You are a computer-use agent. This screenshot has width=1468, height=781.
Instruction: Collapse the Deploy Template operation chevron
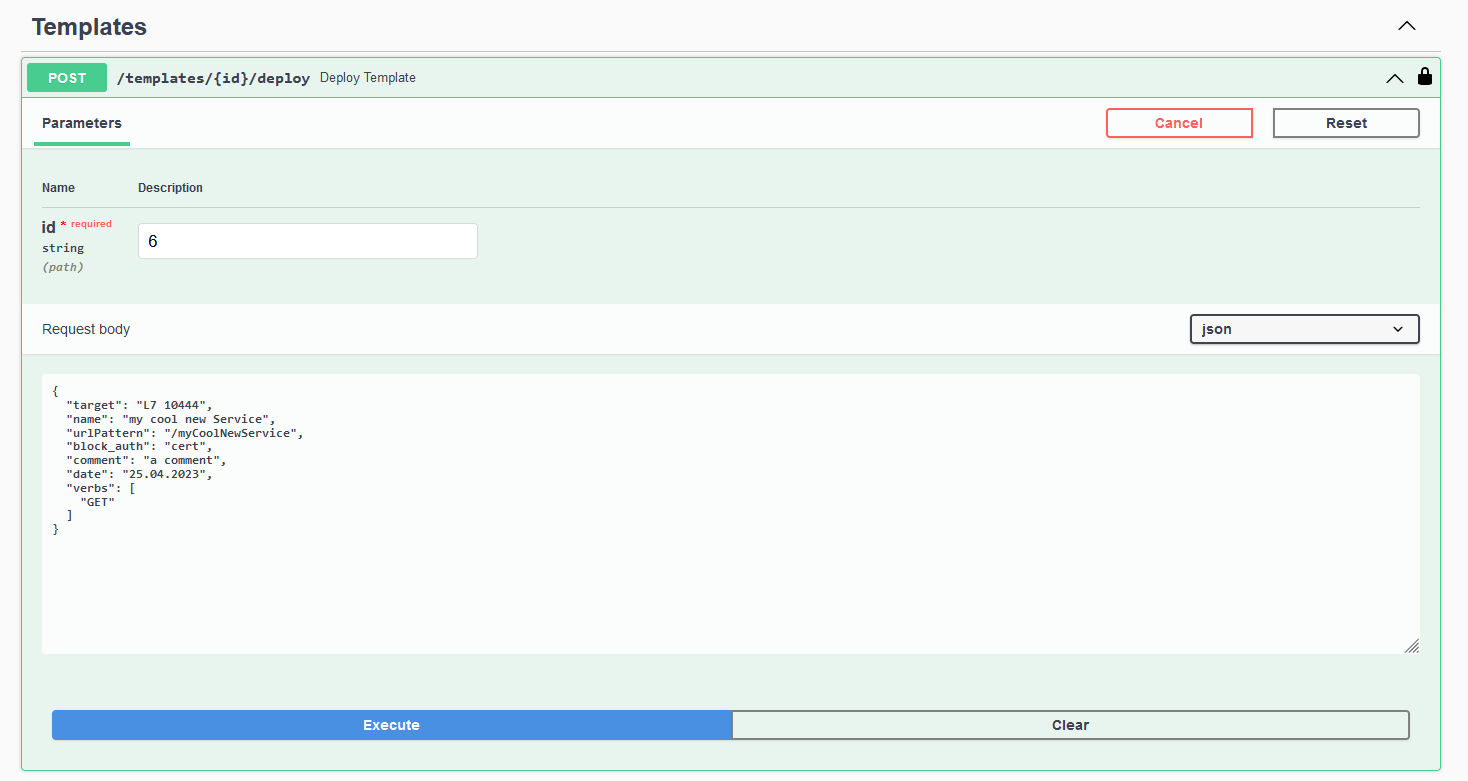1394,78
